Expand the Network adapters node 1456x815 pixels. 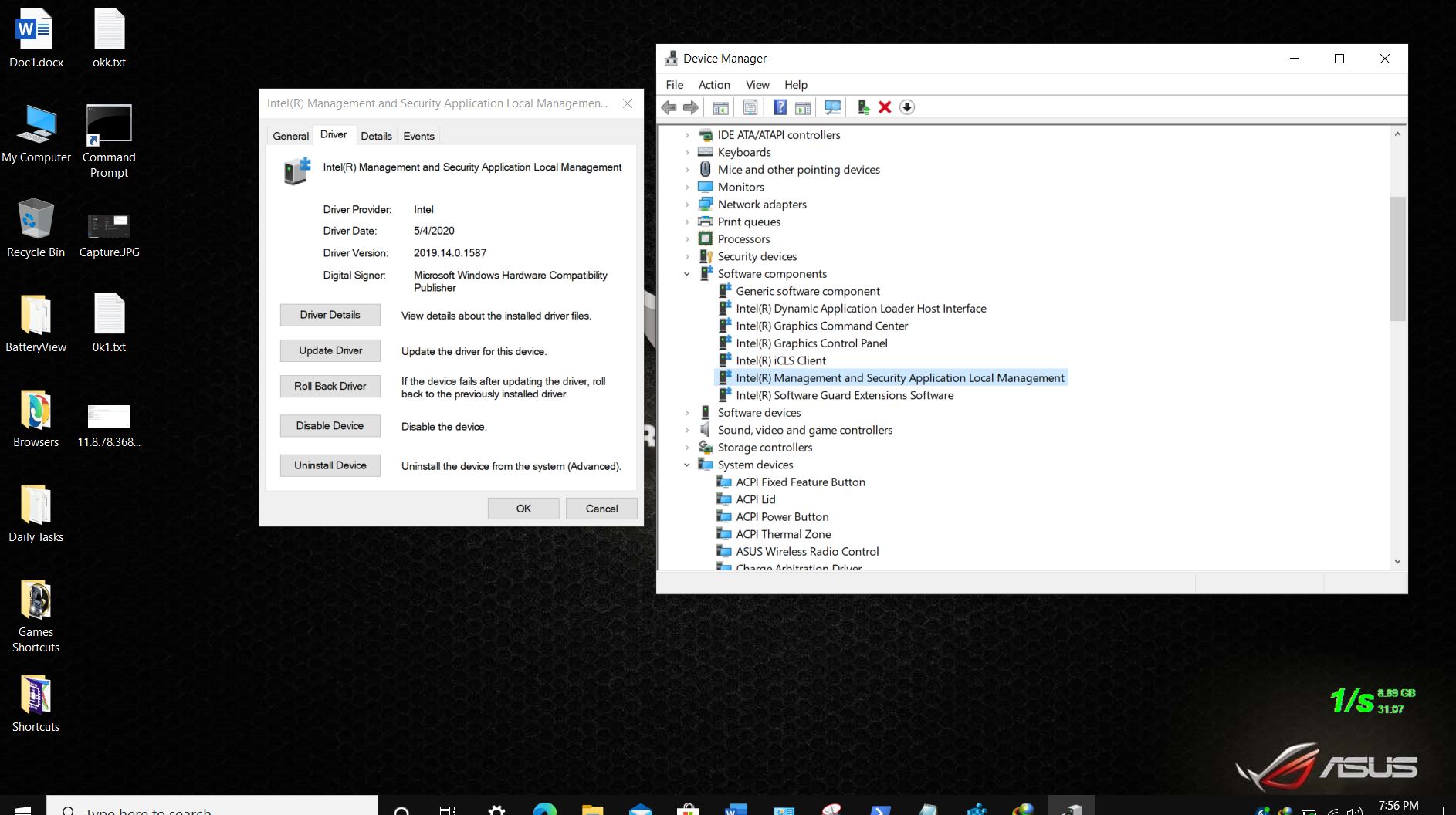click(x=687, y=205)
